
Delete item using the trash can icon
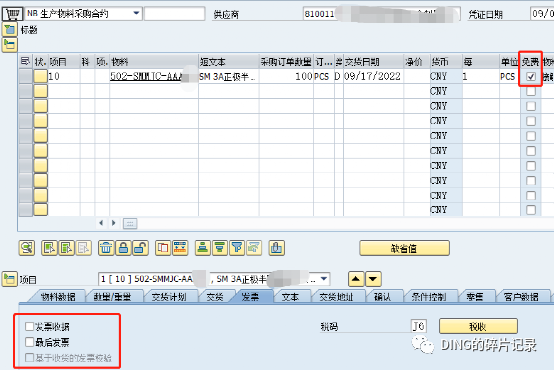click(106, 248)
